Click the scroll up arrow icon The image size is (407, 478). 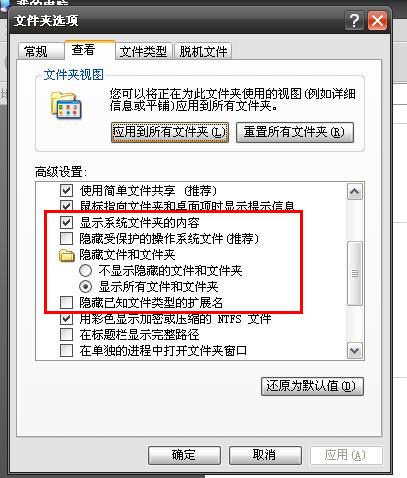pyautogui.click(x=354, y=192)
